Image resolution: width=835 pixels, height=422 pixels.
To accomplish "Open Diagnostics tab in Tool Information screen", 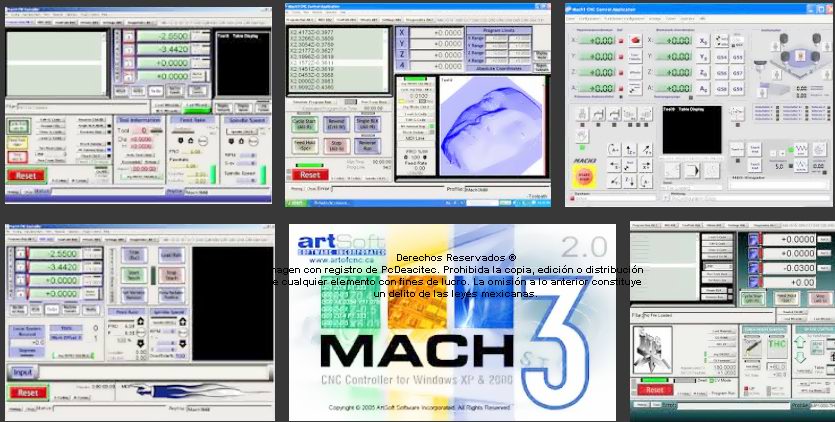I will click(x=141, y=23).
